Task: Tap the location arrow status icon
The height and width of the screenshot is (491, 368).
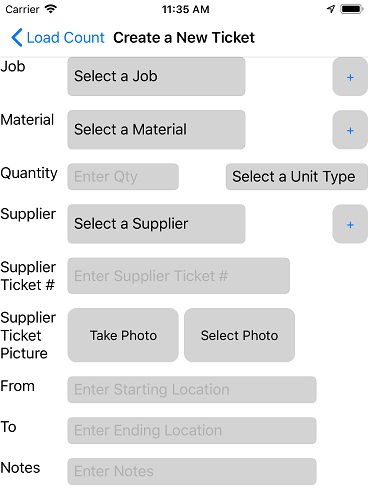Action: [x=331, y=9]
